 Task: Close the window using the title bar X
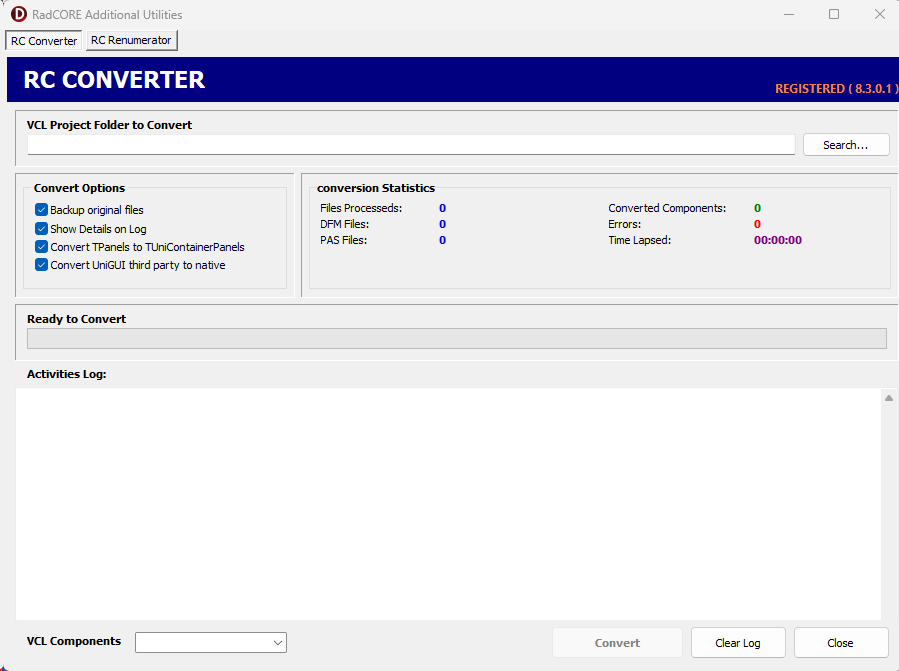[879, 14]
